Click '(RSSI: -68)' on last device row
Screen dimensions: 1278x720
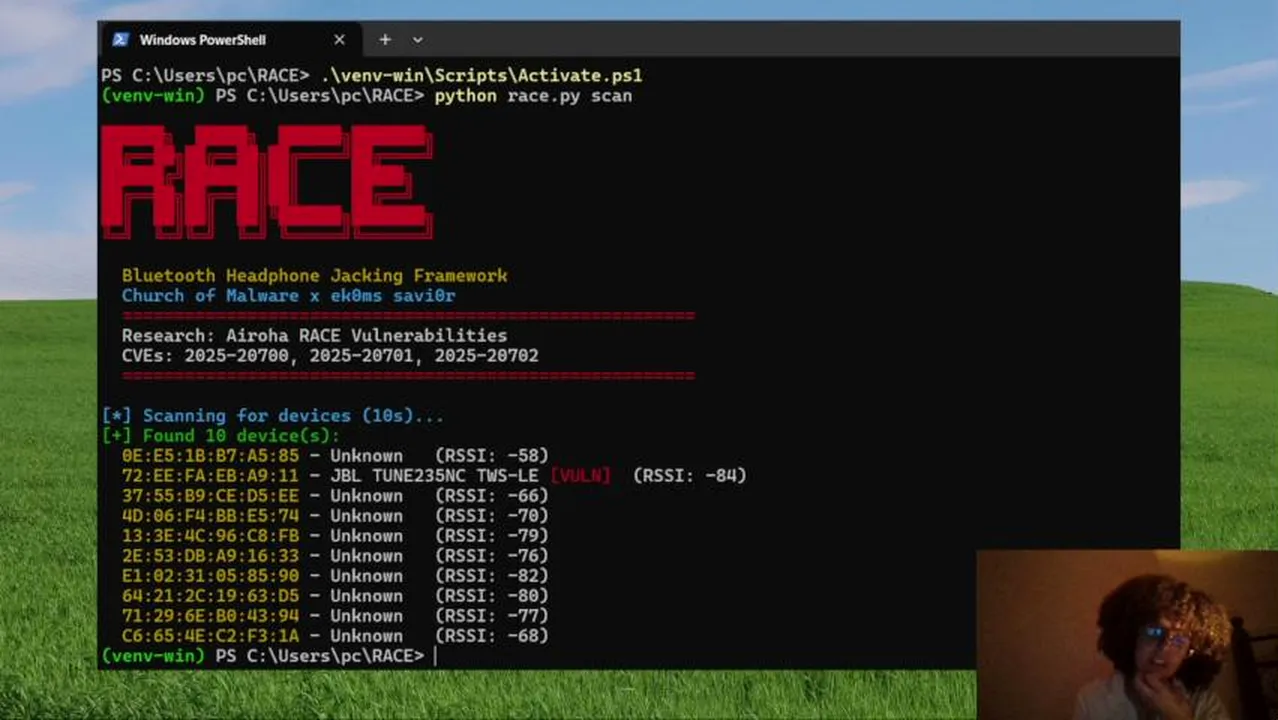[492, 636]
